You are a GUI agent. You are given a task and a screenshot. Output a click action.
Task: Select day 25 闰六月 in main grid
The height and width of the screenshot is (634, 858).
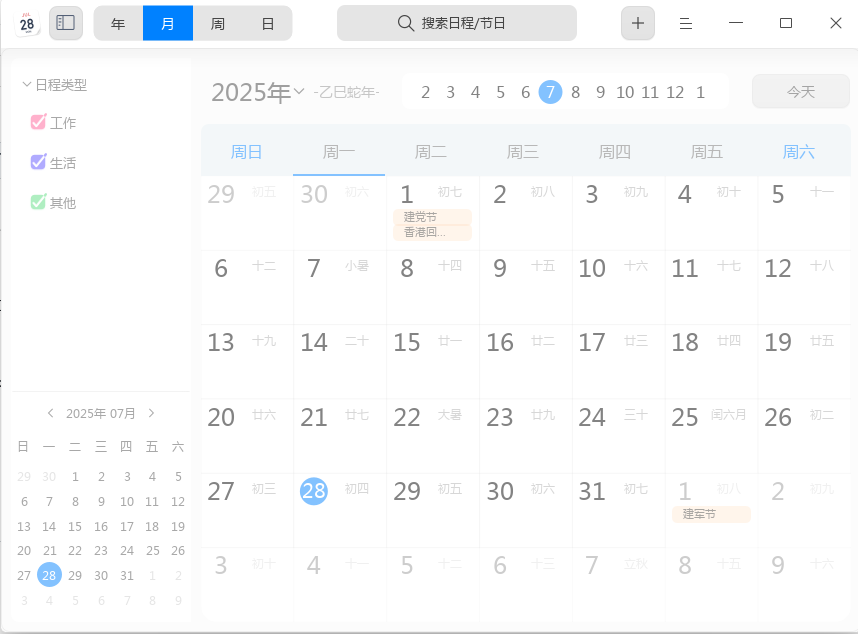(x=711, y=436)
